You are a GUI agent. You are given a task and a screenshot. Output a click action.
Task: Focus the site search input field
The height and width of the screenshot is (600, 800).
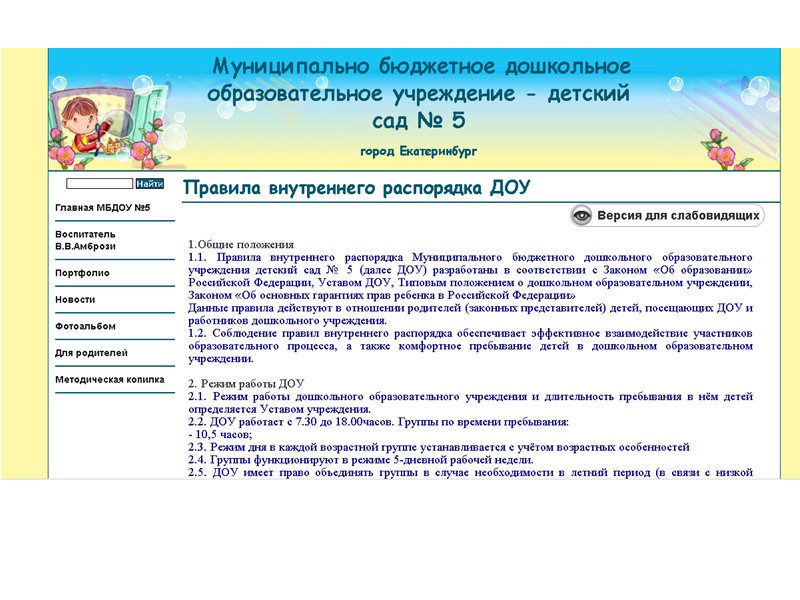click(x=99, y=184)
